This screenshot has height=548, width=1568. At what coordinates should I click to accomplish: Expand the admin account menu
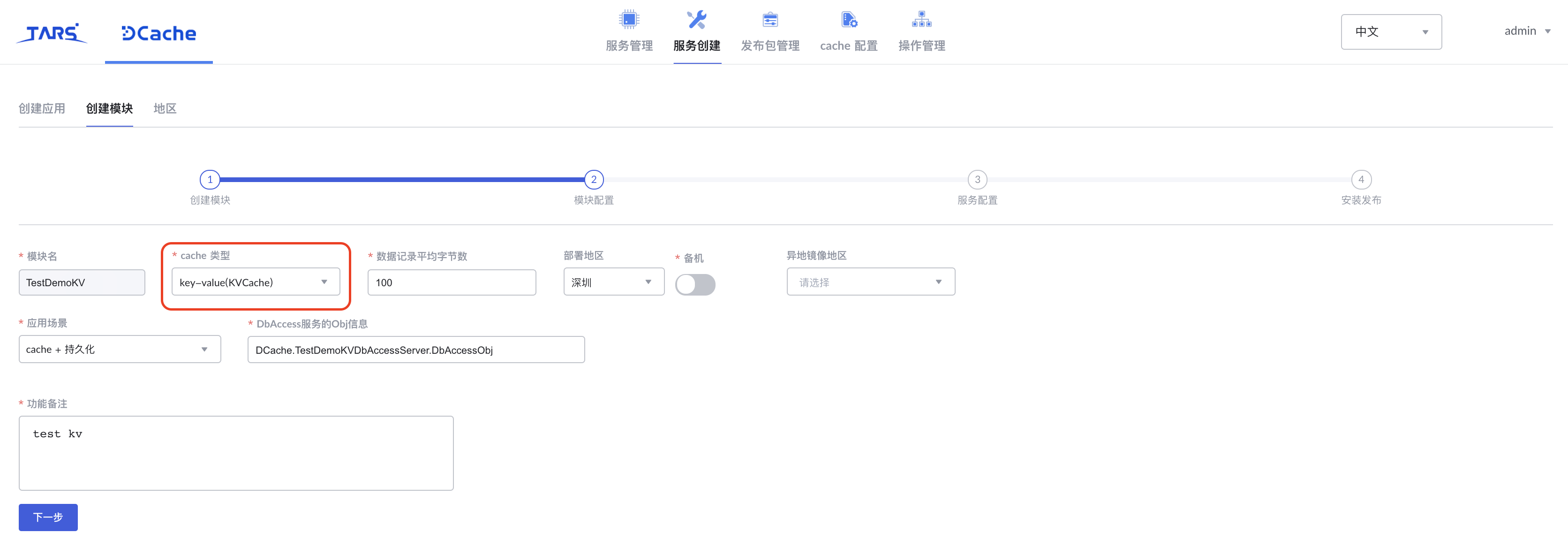click(1527, 30)
